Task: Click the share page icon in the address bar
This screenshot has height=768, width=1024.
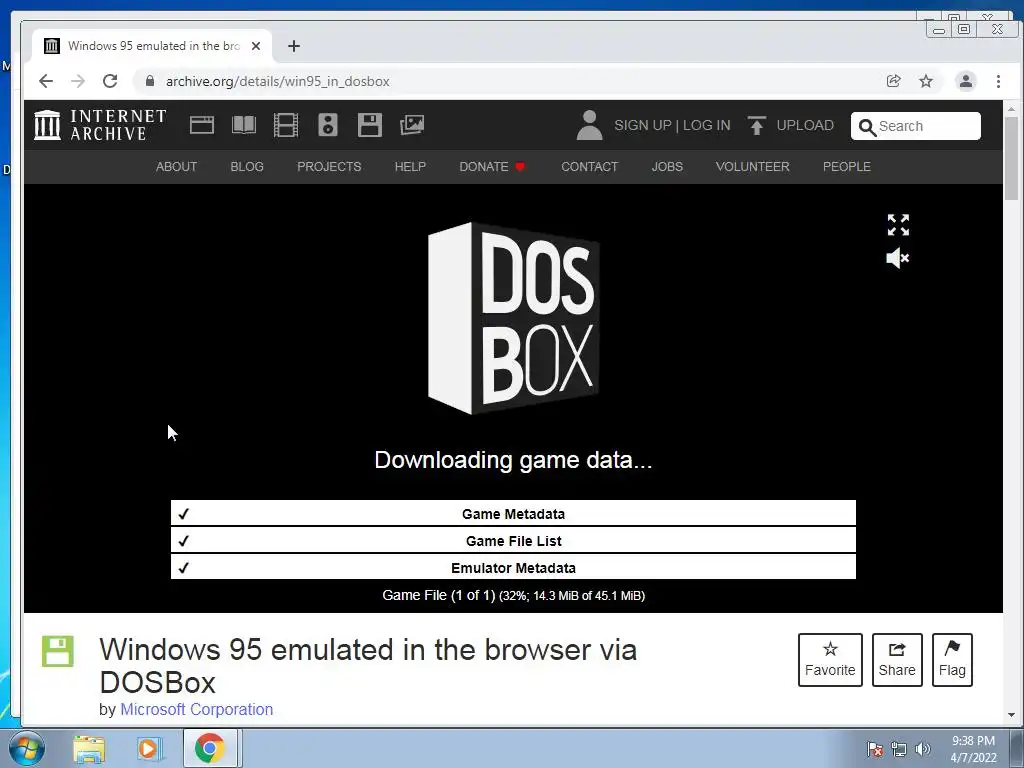Action: coord(893,81)
